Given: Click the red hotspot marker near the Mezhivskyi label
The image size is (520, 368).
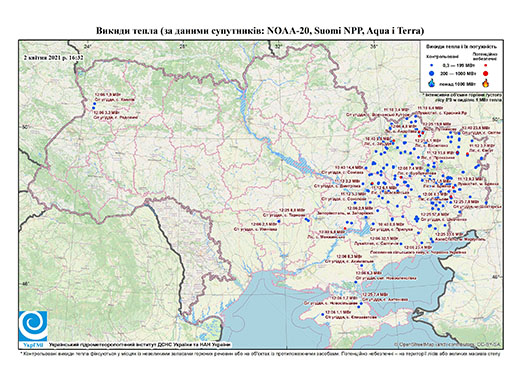Looking at the screenshot, I should (x=345, y=228).
